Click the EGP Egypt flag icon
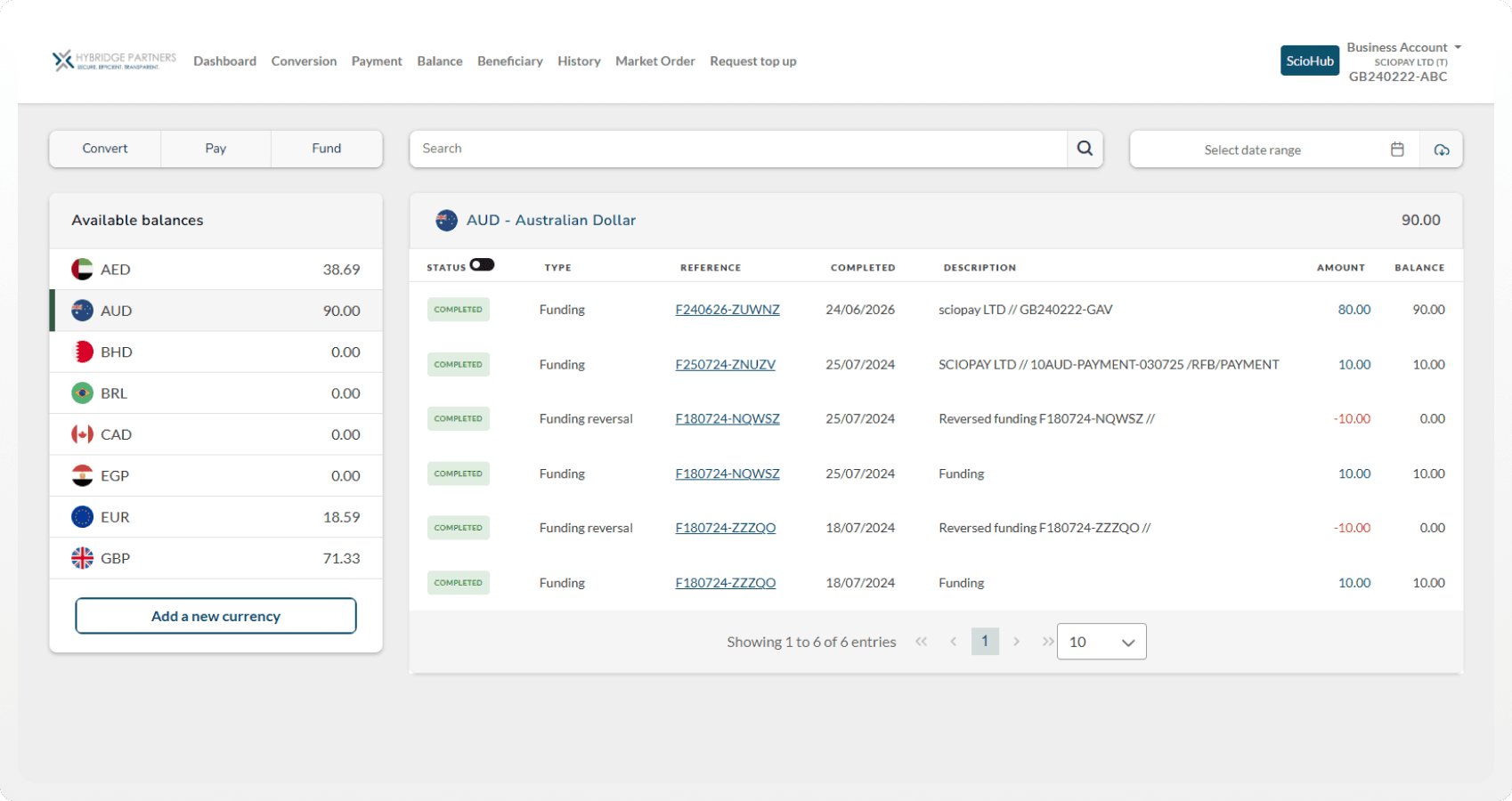Viewport: 1512px width, 801px height. pos(82,475)
